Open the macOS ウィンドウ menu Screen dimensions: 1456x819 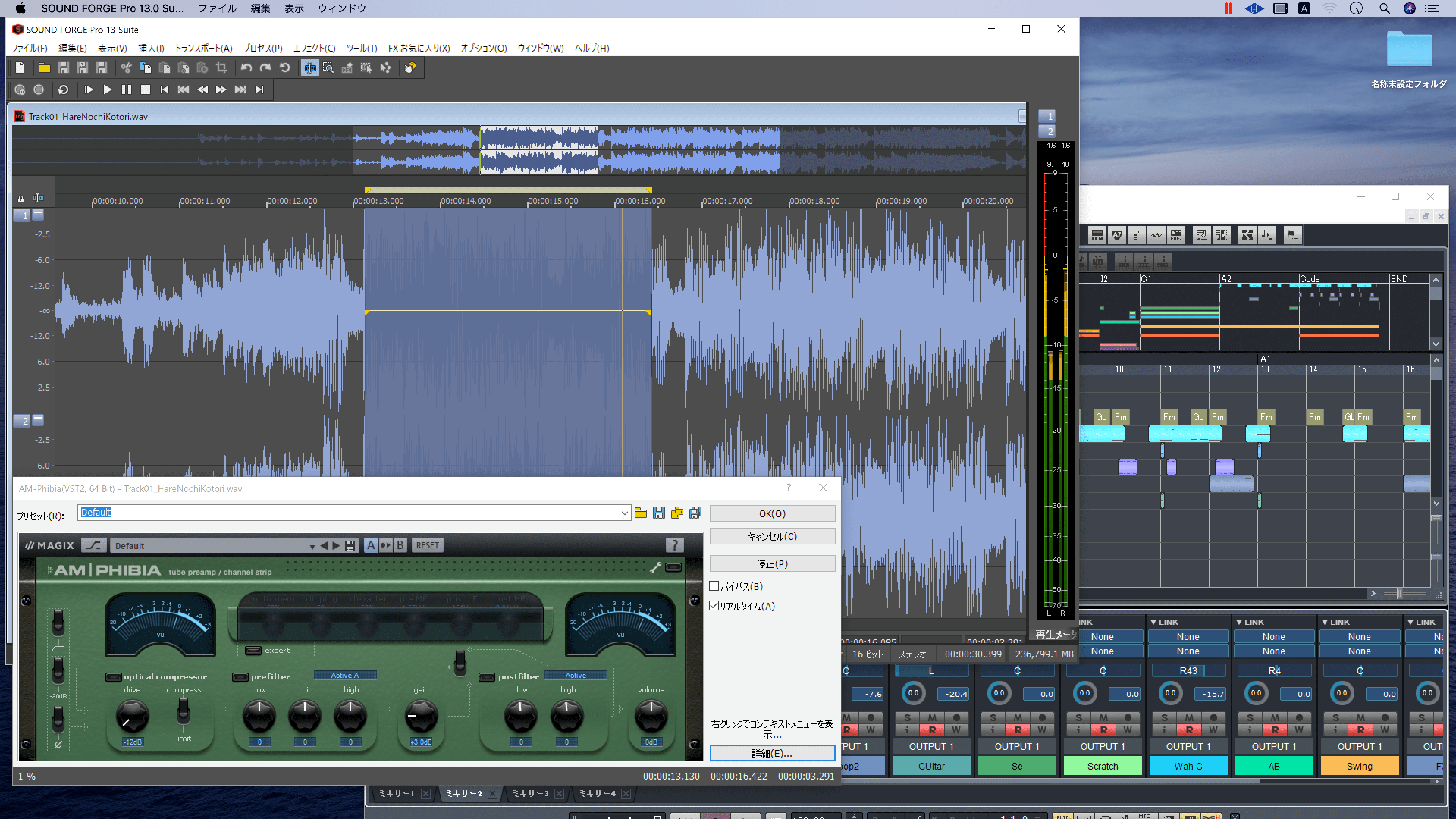tap(342, 8)
